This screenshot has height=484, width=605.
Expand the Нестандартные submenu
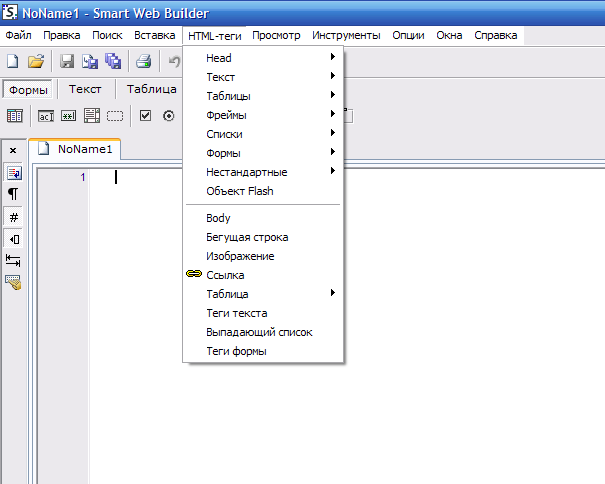(x=263, y=172)
